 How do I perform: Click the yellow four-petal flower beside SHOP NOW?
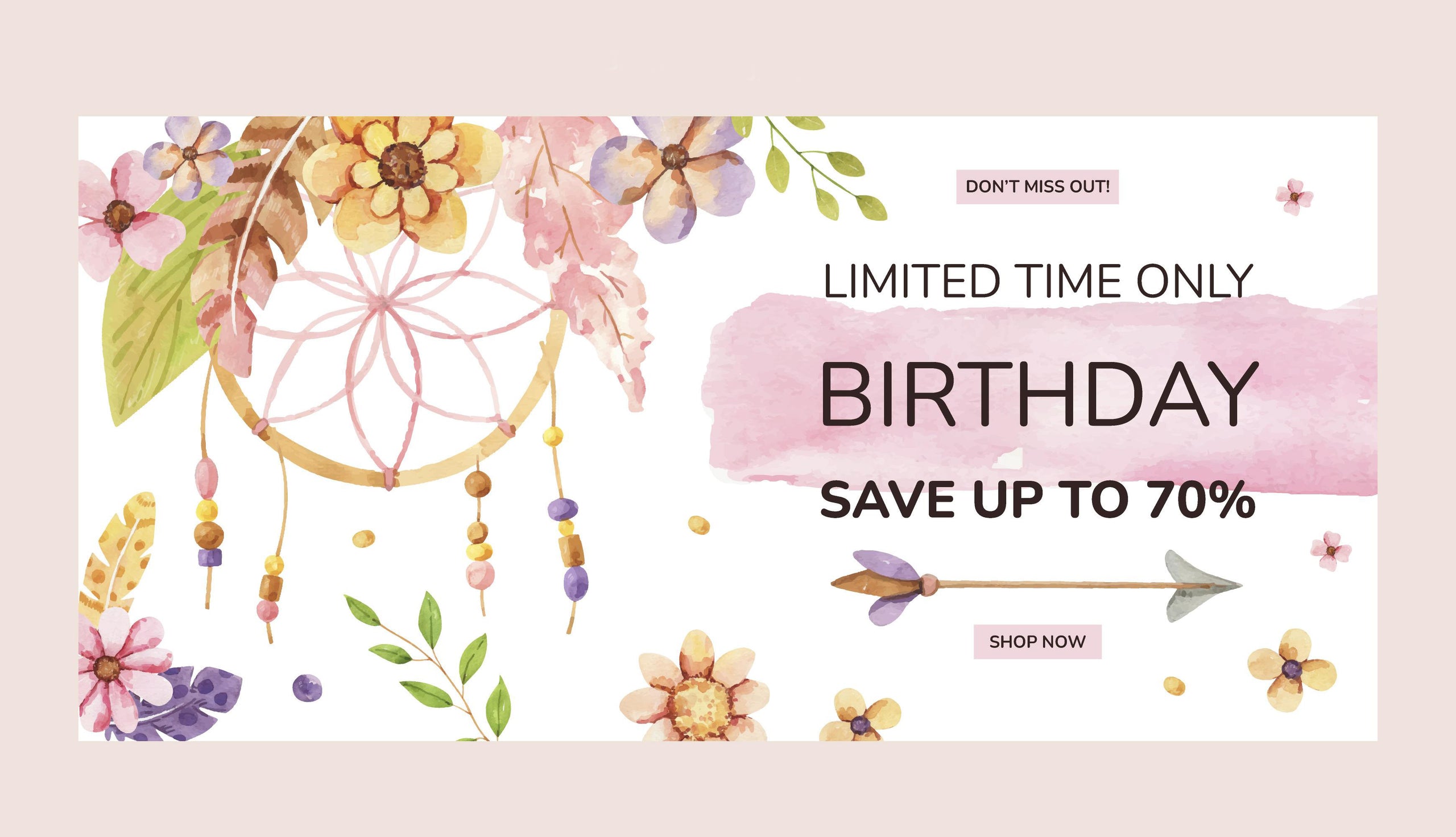tap(1291, 670)
